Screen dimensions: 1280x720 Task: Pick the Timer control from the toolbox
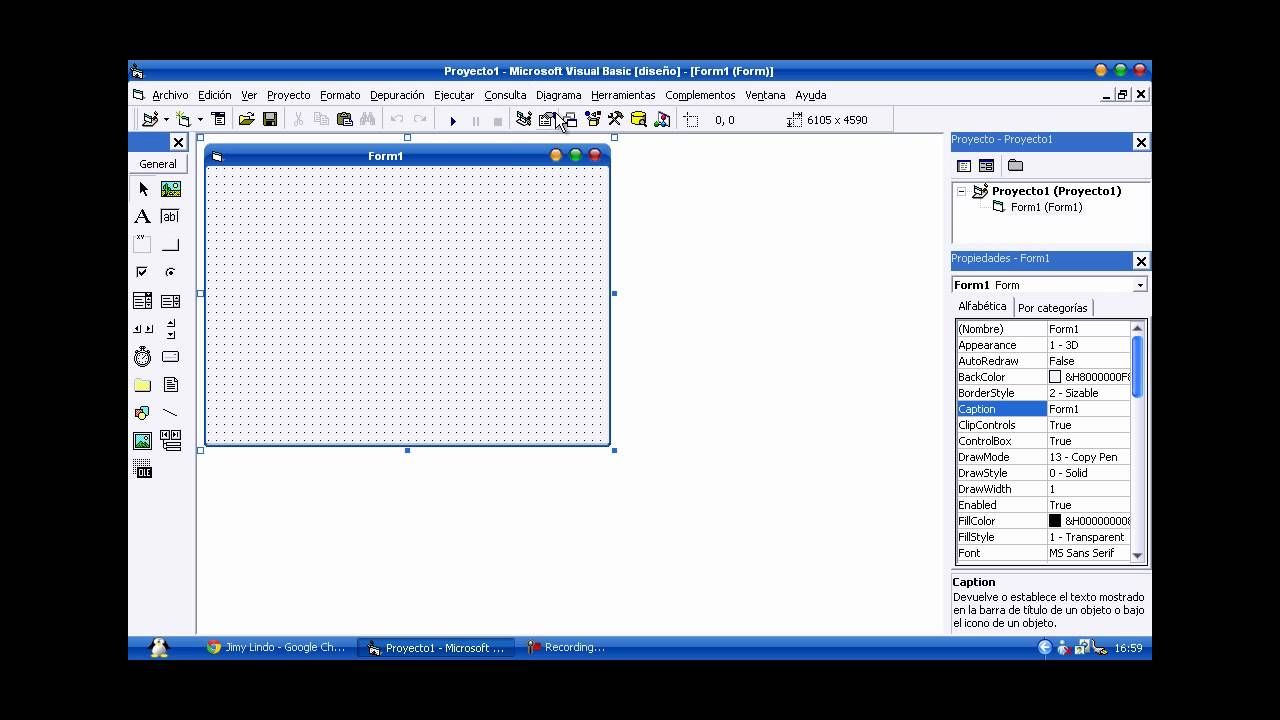pos(142,356)
